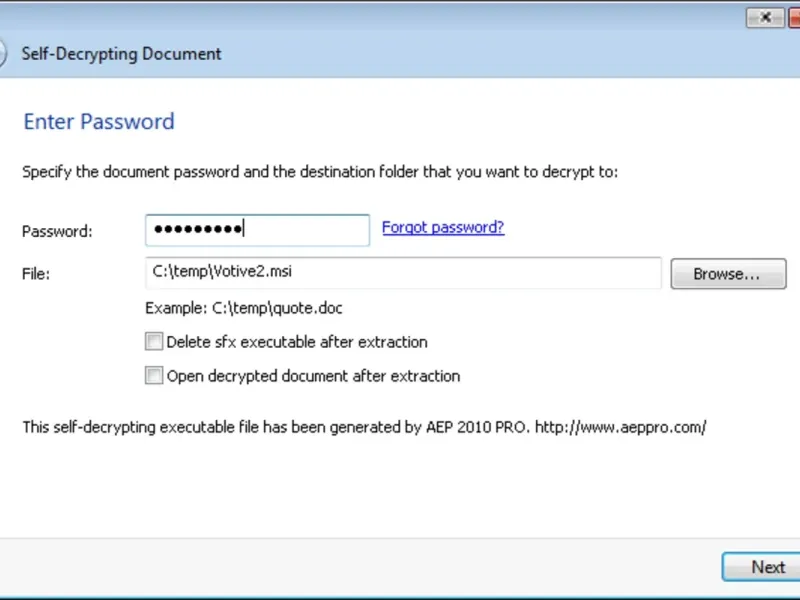The height and width of the screenshot is (600, 800).
Task: Click the Browse... button
Action: [x=728, y=274]
